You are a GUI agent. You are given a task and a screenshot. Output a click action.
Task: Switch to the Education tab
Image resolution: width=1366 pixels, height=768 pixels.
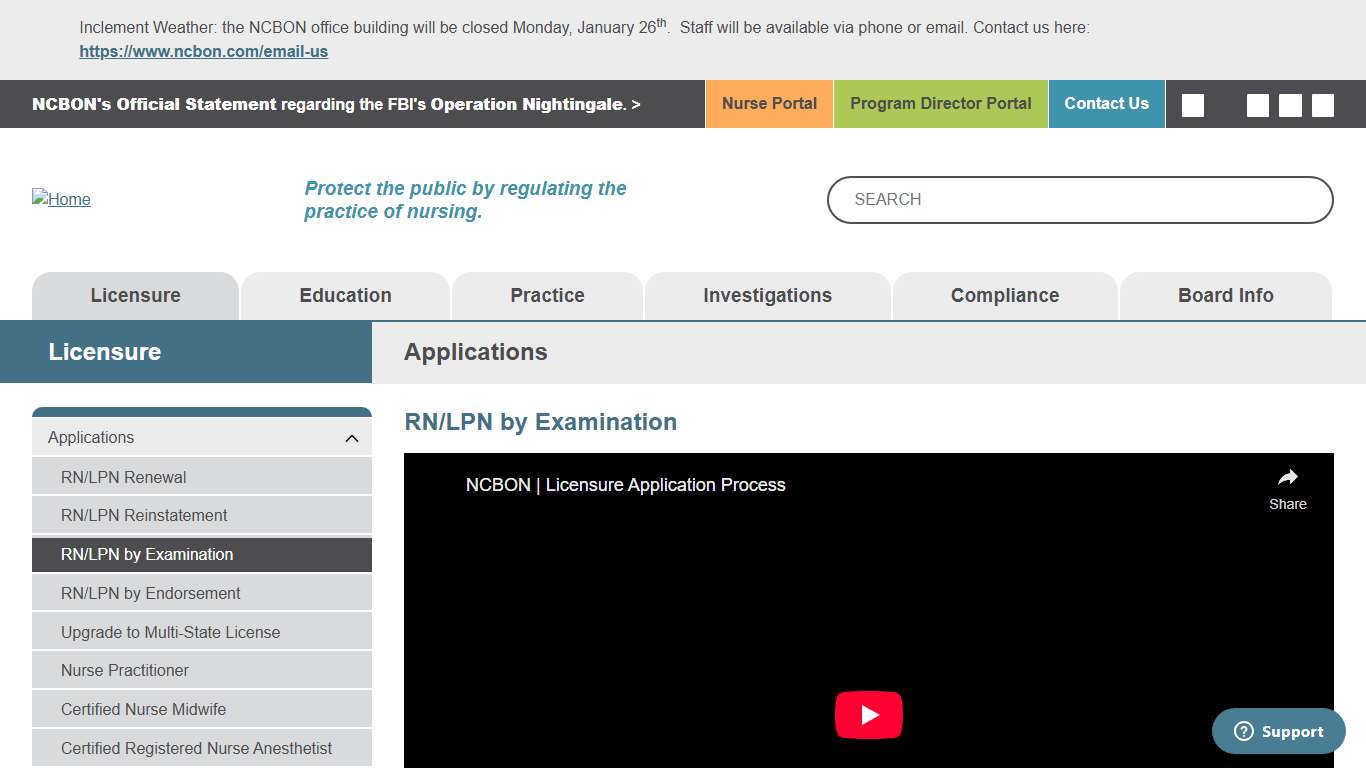[345, 295]
